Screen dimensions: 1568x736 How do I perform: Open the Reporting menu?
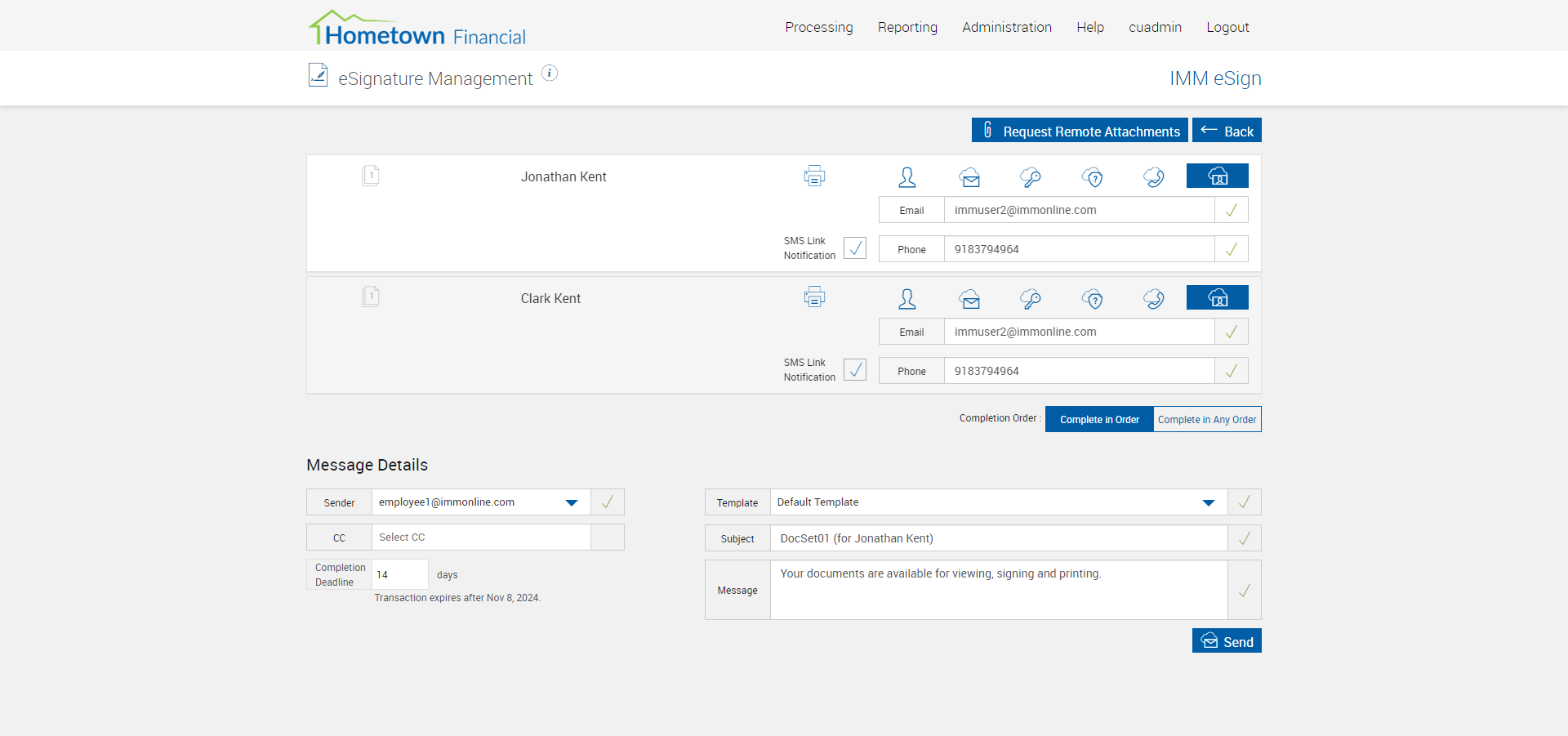[907, 27]
